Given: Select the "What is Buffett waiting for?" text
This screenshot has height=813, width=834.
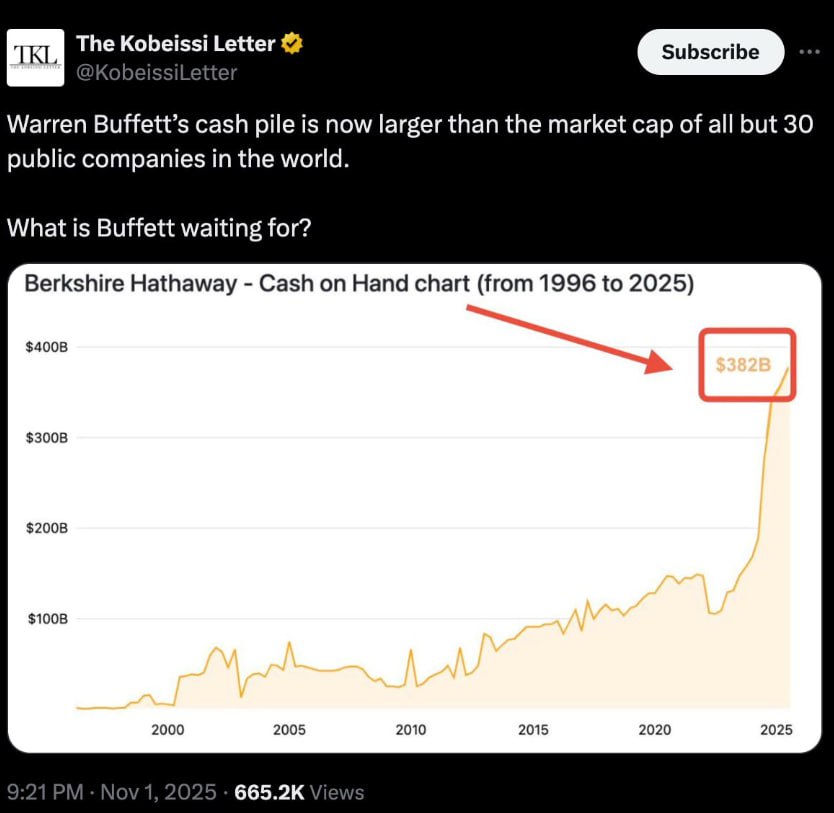Looking at the screenshot, I should (x=159, y=227).
